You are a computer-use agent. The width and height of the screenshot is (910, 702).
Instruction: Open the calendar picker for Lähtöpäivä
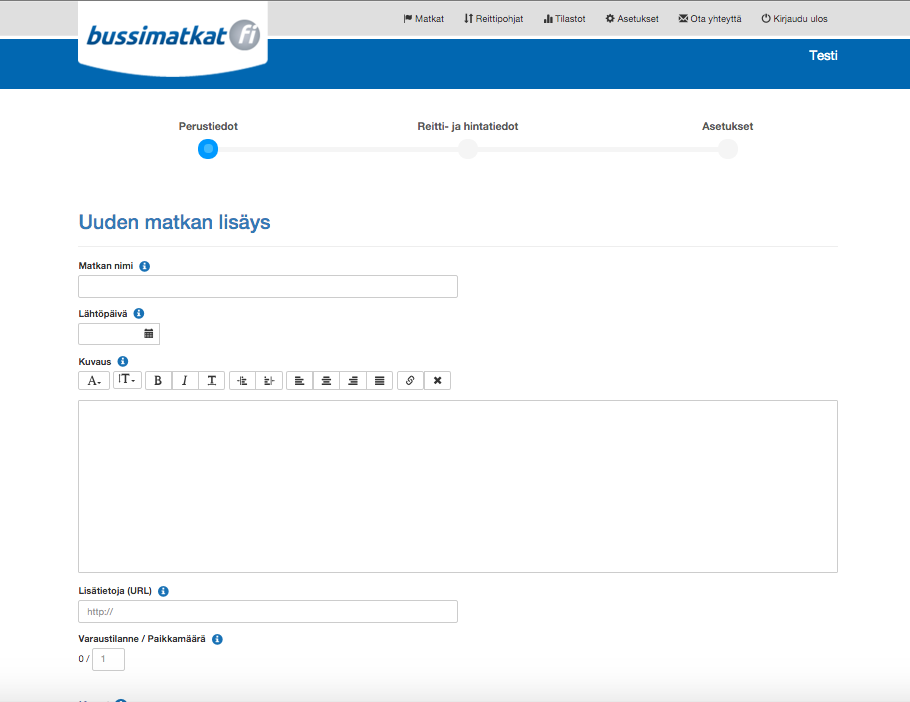click(x=148, y=334)
